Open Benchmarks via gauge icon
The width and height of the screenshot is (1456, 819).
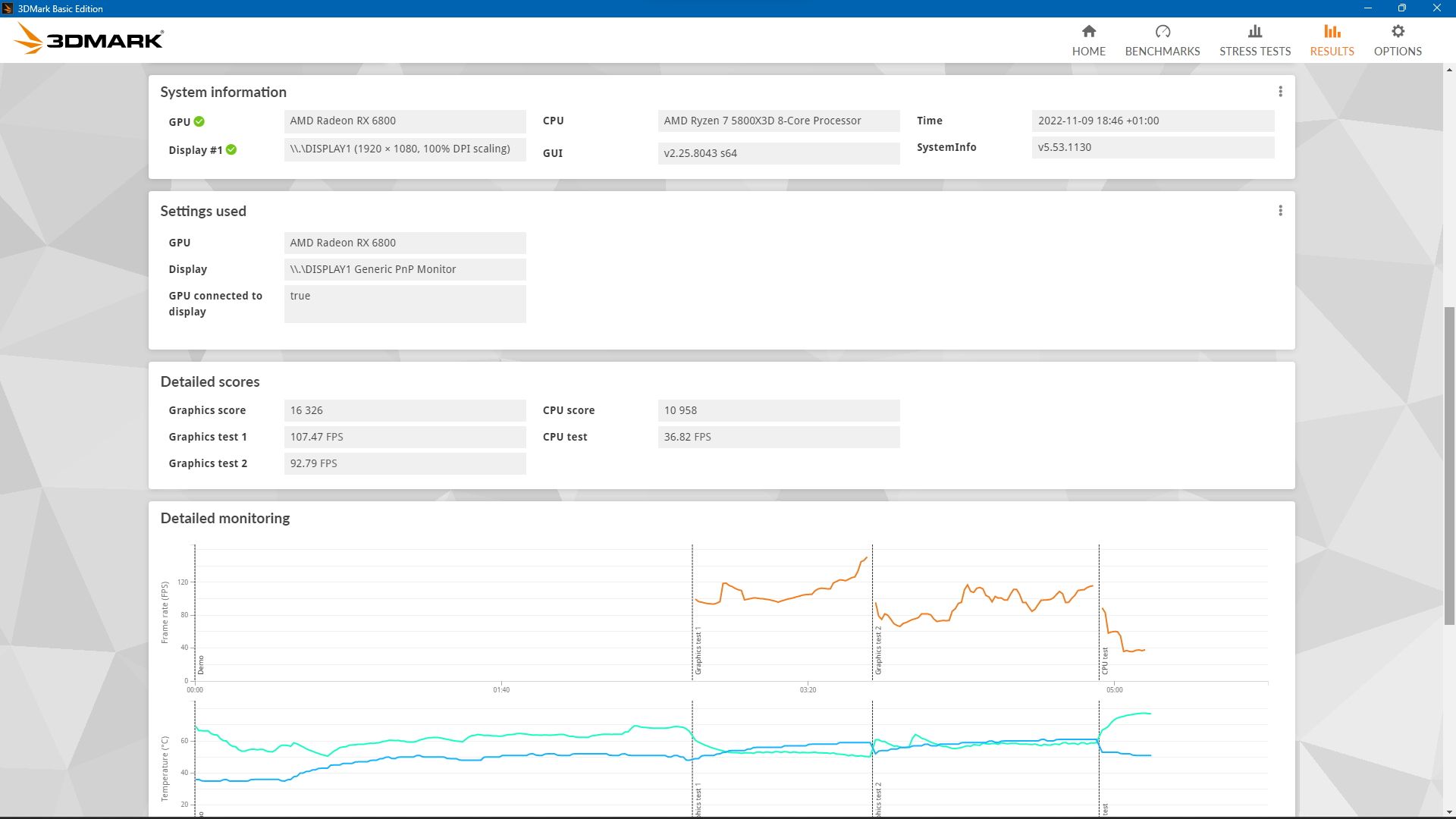(1162, 31)
